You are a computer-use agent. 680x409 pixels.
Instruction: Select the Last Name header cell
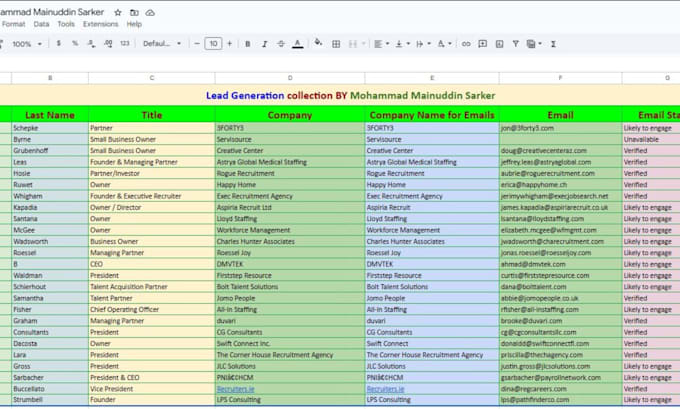[x=50, y=115]
